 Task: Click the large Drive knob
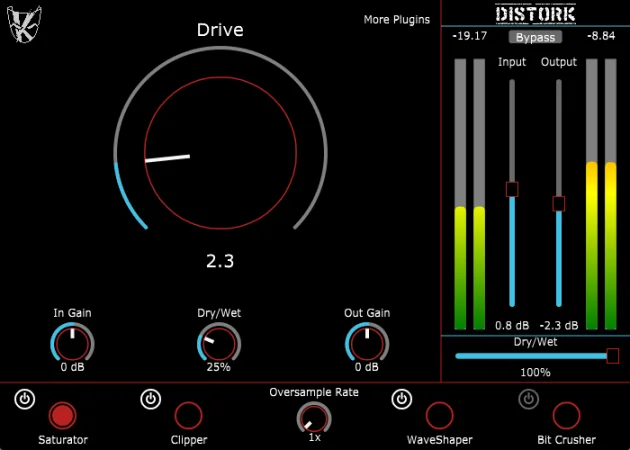220,153
